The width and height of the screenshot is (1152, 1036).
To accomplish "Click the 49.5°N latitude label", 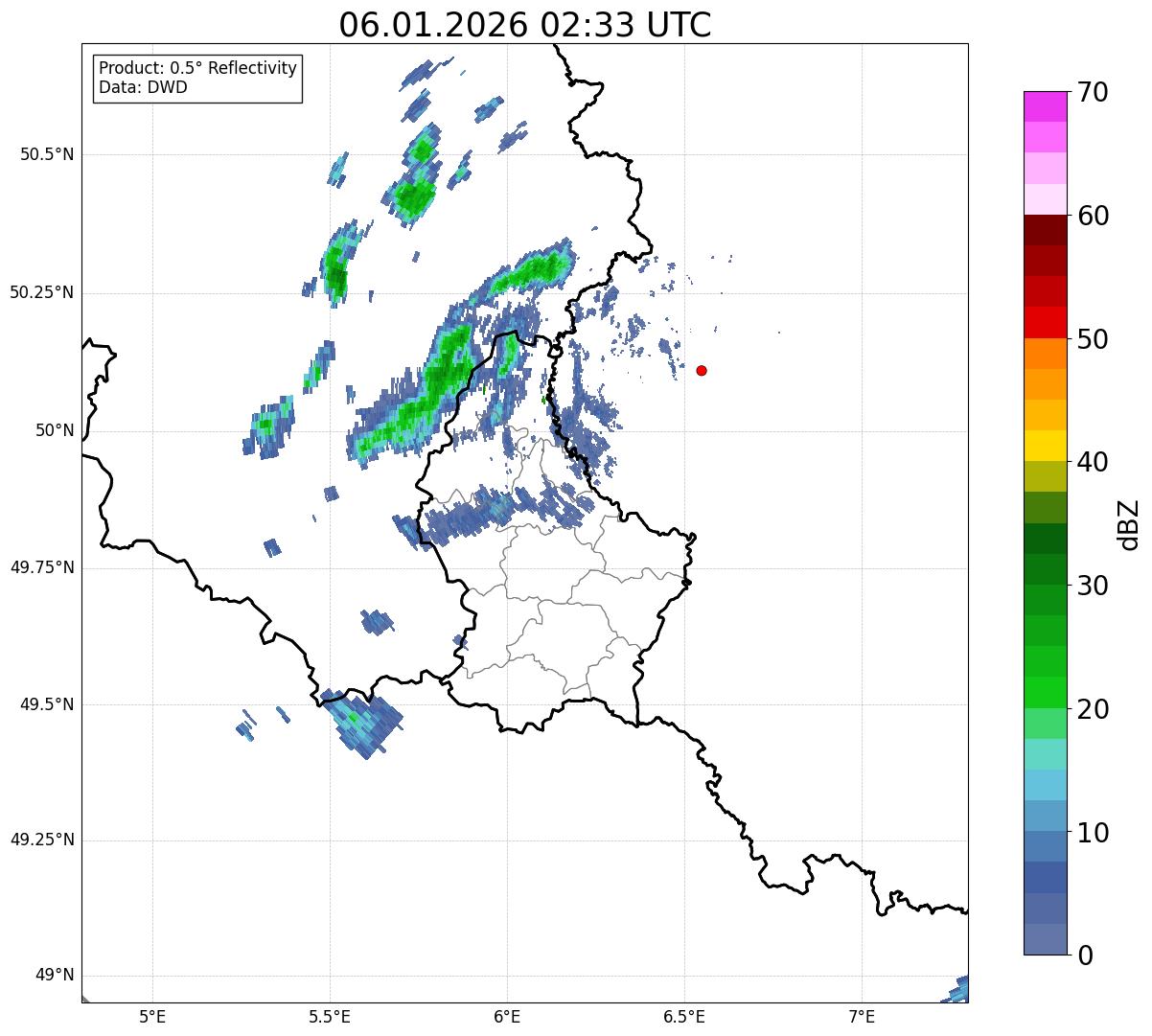I will [x=47, y=704].
